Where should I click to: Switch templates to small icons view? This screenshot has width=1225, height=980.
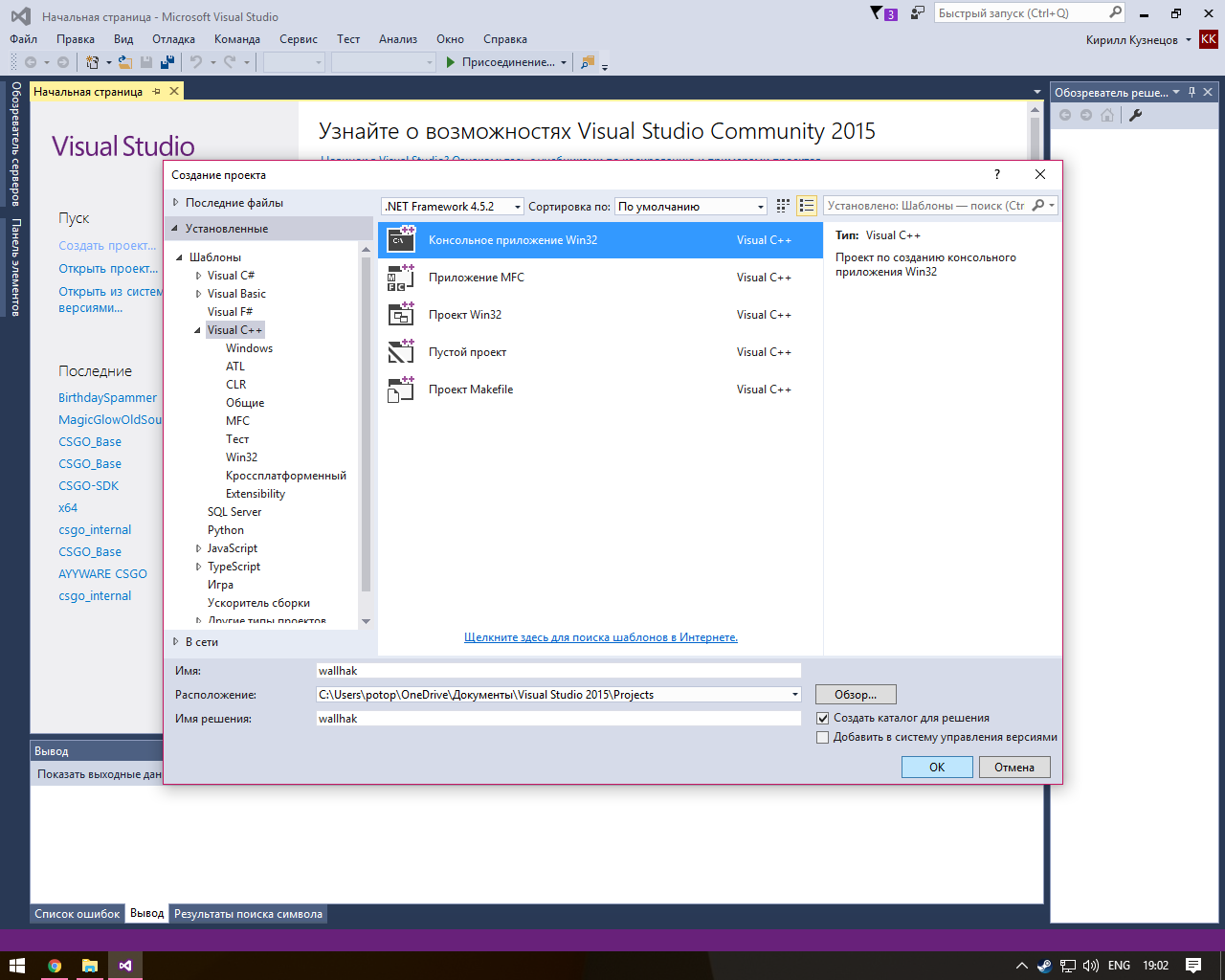(783, 206)
